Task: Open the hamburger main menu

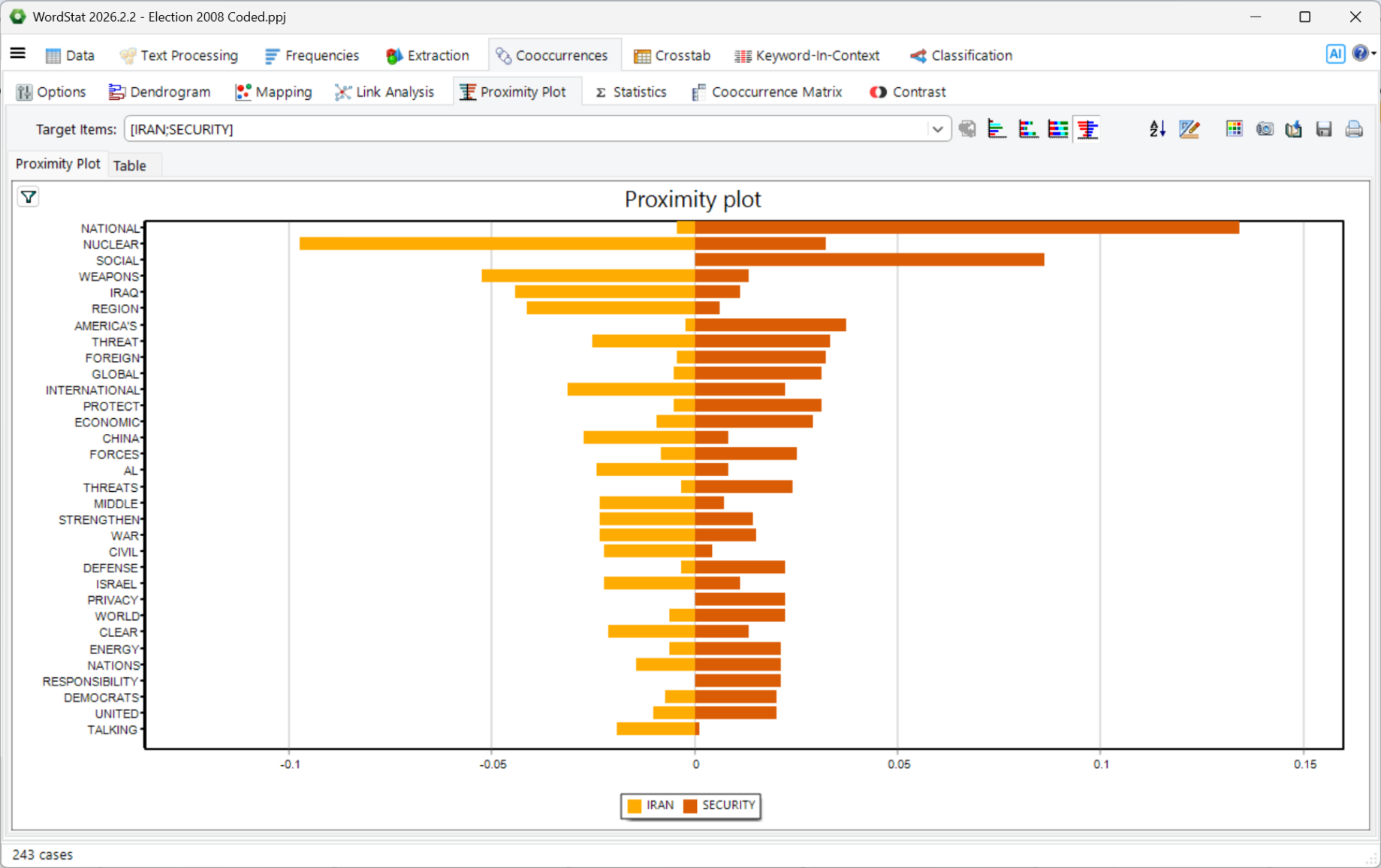Action: (18, 53)
